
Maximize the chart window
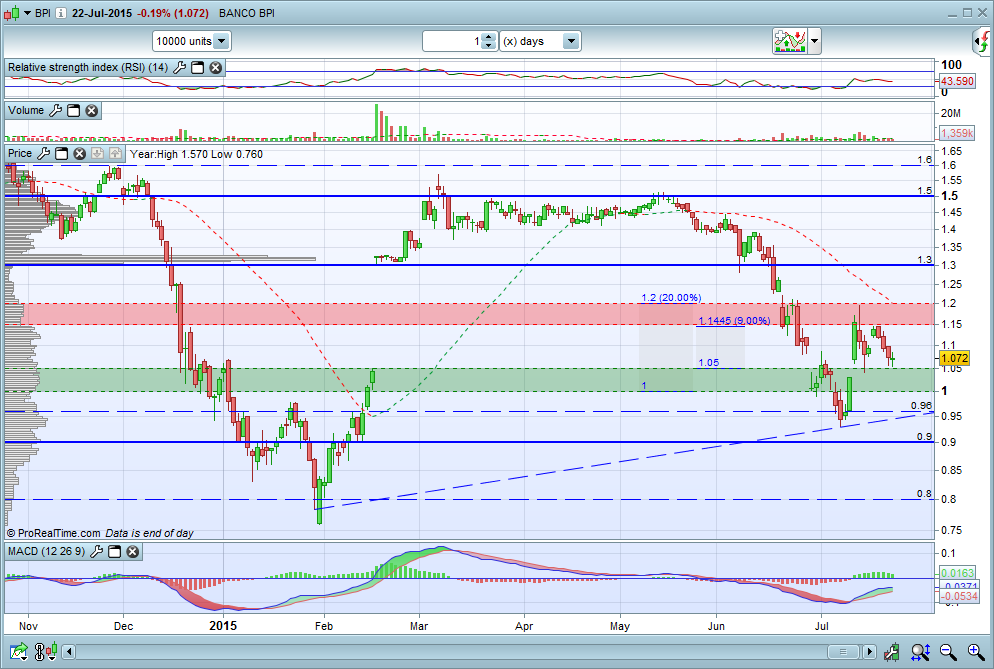click(x=967, y=13)
